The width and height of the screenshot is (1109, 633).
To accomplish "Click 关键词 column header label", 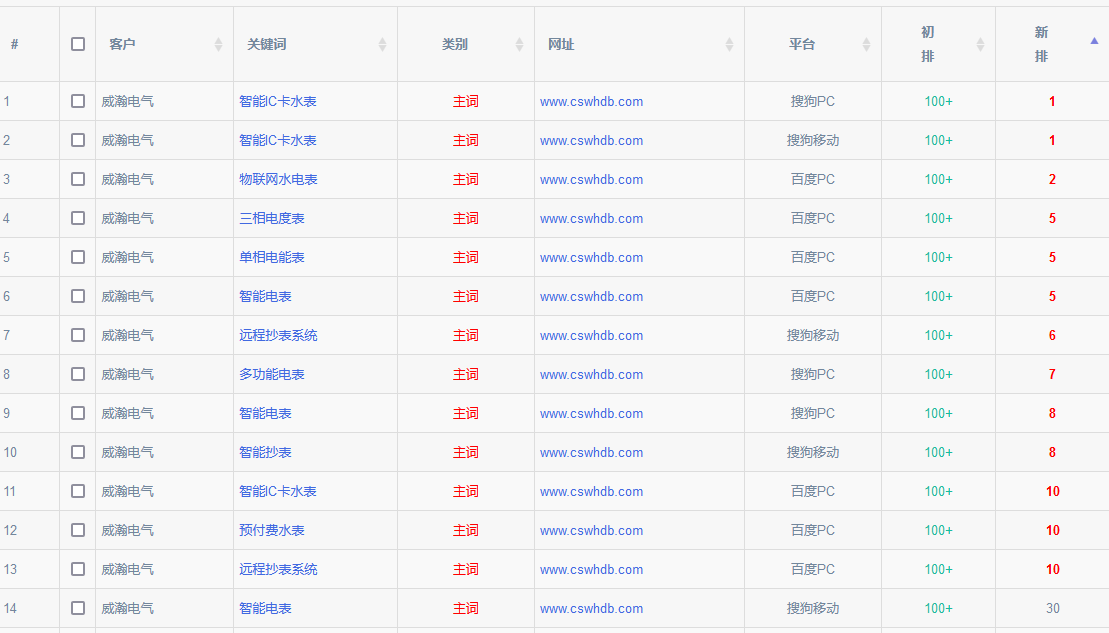I will [267, 44].
